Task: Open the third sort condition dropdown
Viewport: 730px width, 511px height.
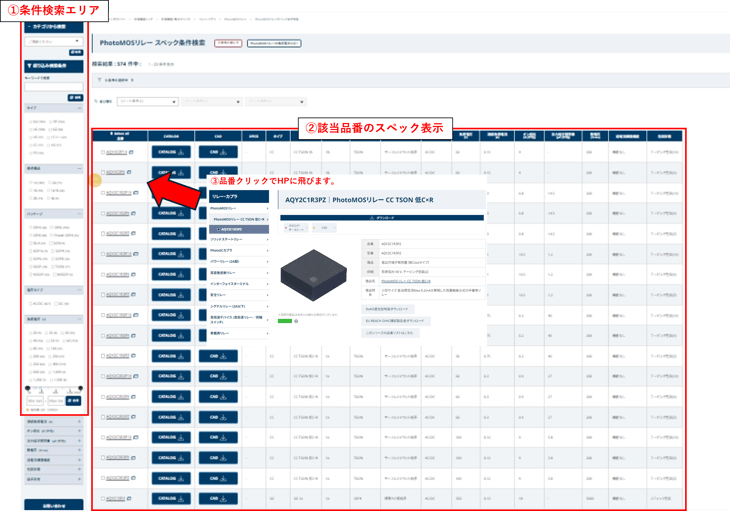Action: (x=276, y=101)
